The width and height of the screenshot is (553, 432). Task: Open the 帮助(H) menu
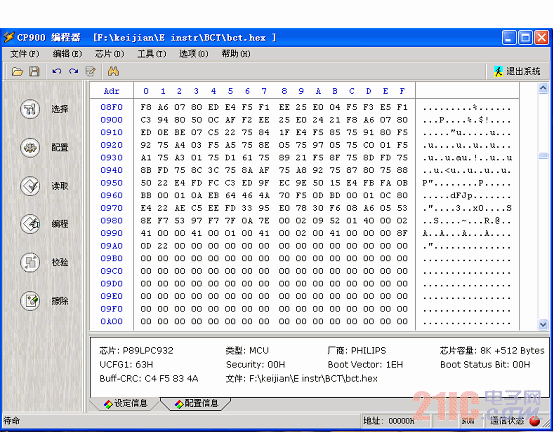click(236, 54)
